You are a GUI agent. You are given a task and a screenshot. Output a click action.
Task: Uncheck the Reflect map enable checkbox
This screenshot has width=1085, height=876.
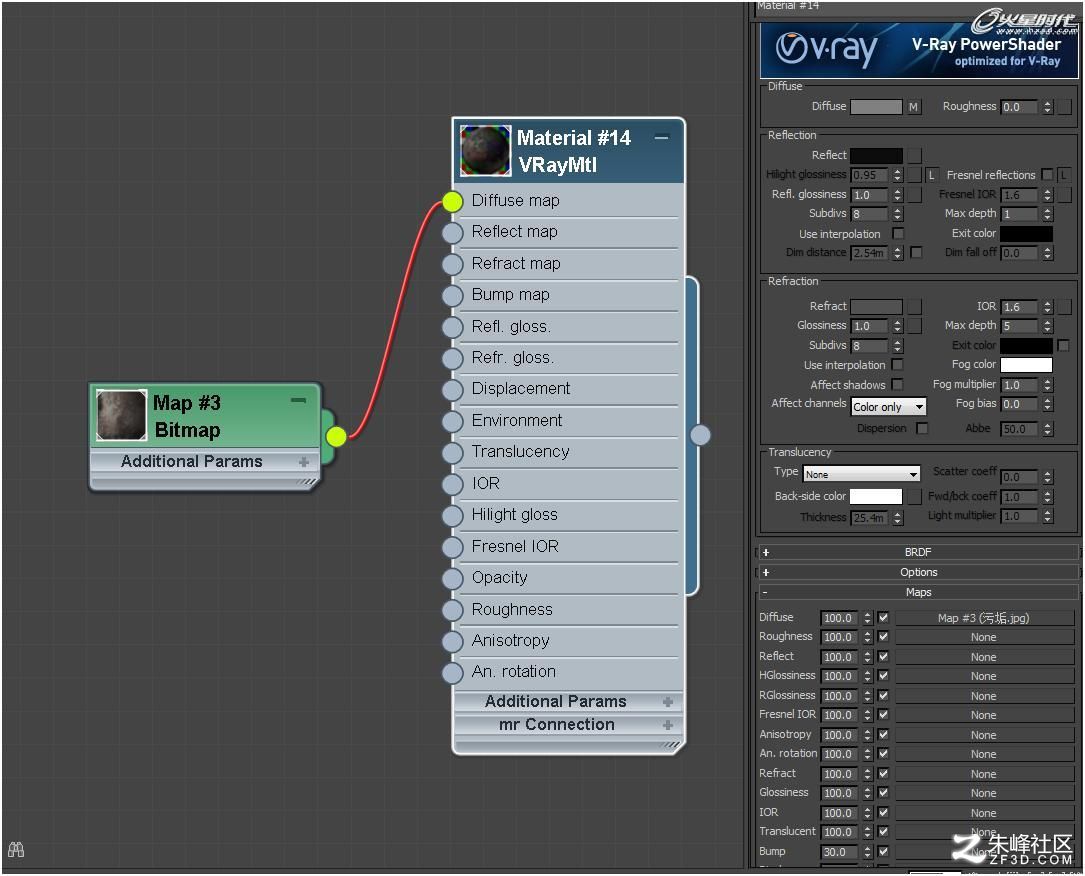tap(884, 657)
